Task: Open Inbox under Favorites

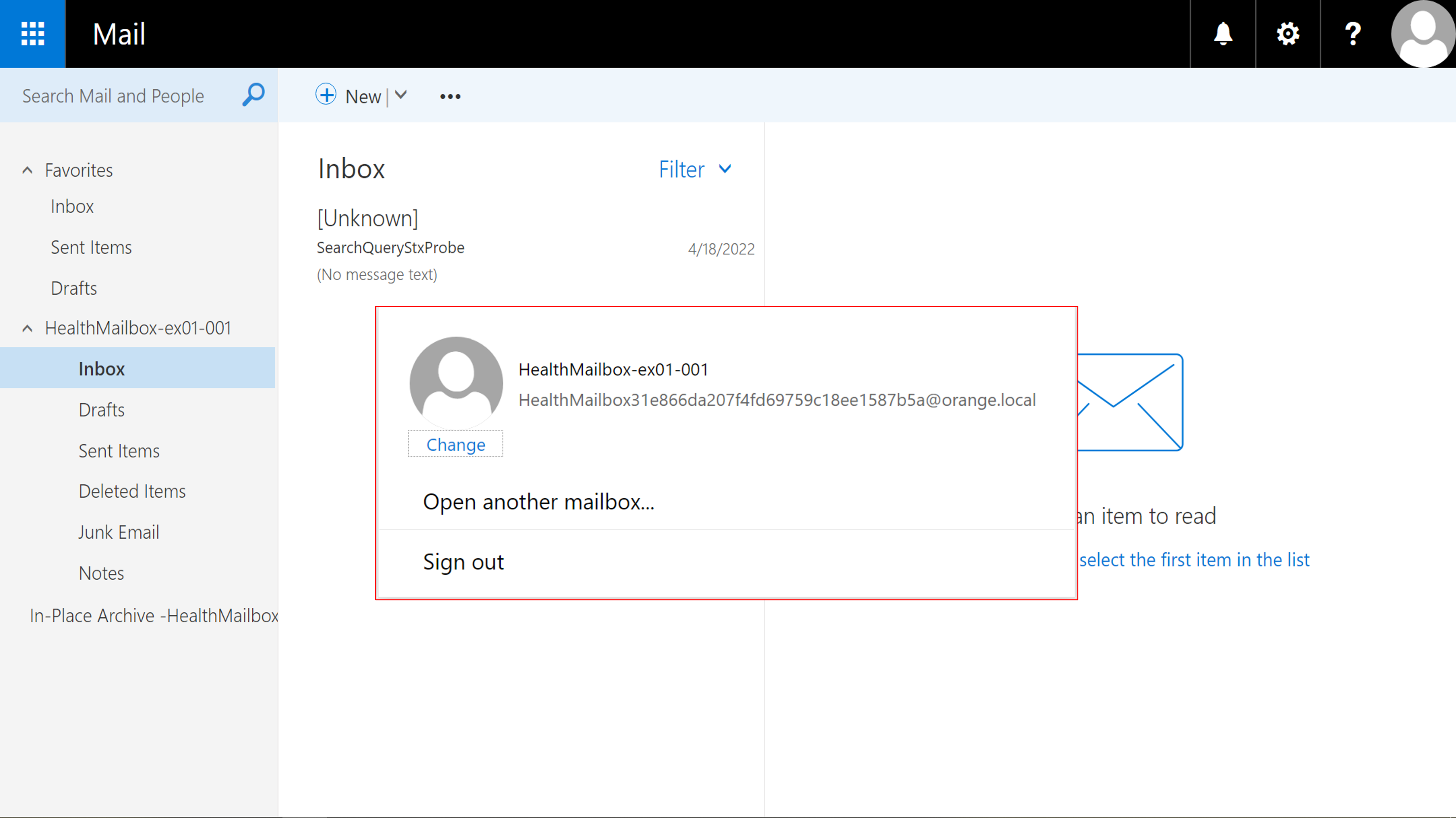Action: (72, 207)
